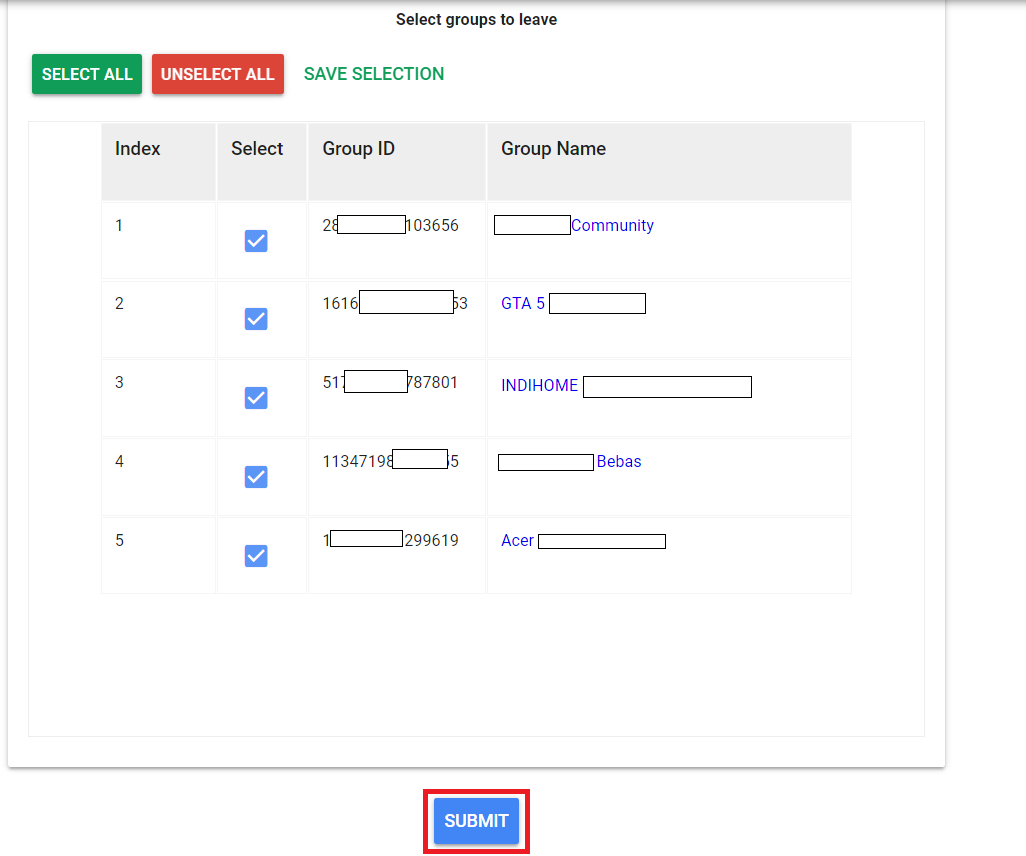Click the Select column header
The image size is (1026, 856).
(257, 149)
